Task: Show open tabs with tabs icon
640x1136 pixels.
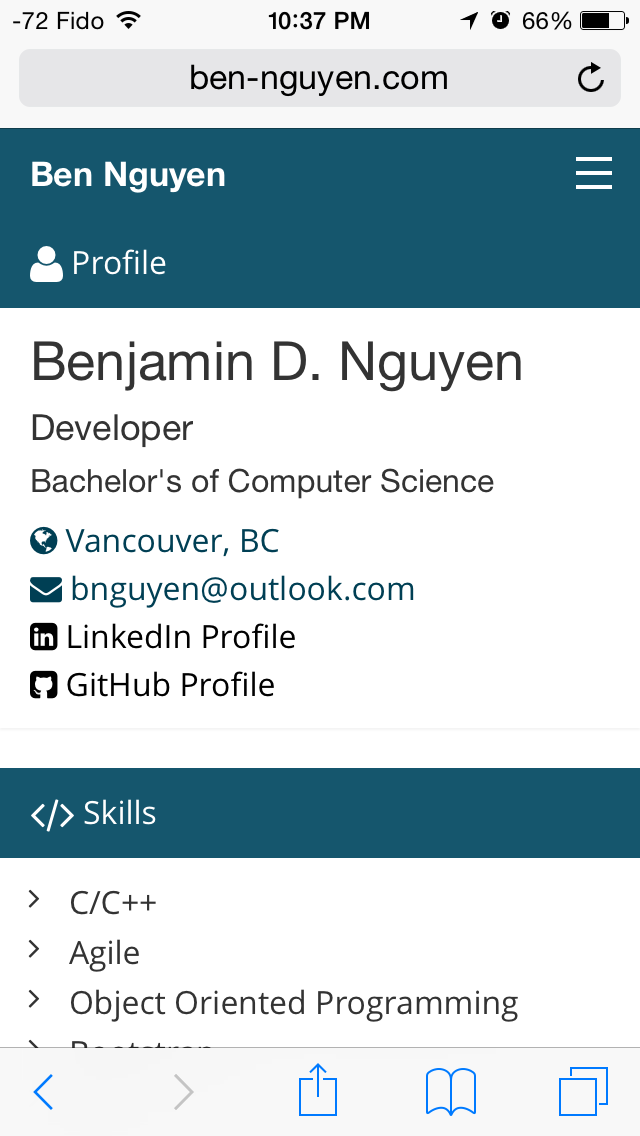Action: (583, 1091)
